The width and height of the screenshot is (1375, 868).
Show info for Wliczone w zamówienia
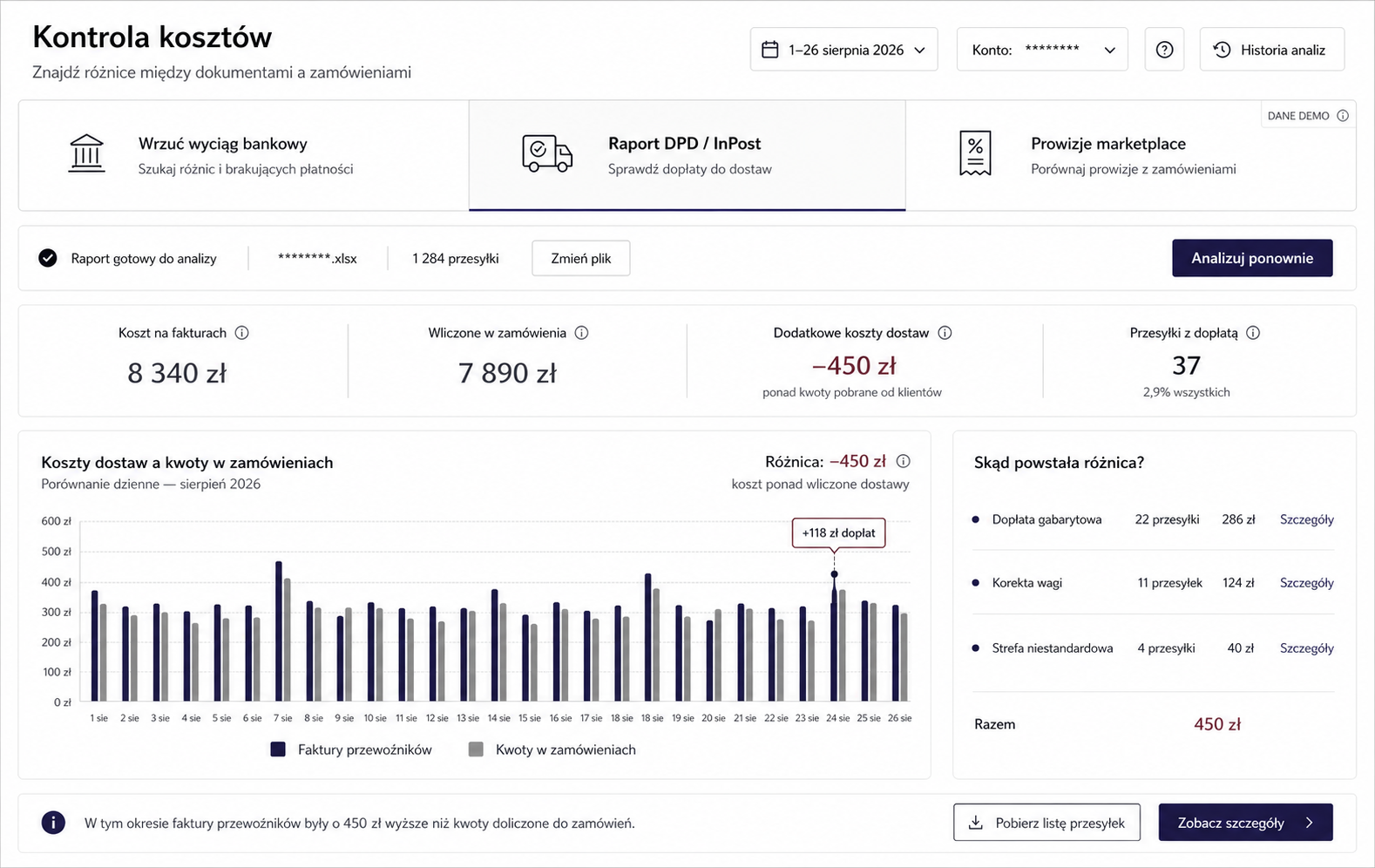click(581, 333)
